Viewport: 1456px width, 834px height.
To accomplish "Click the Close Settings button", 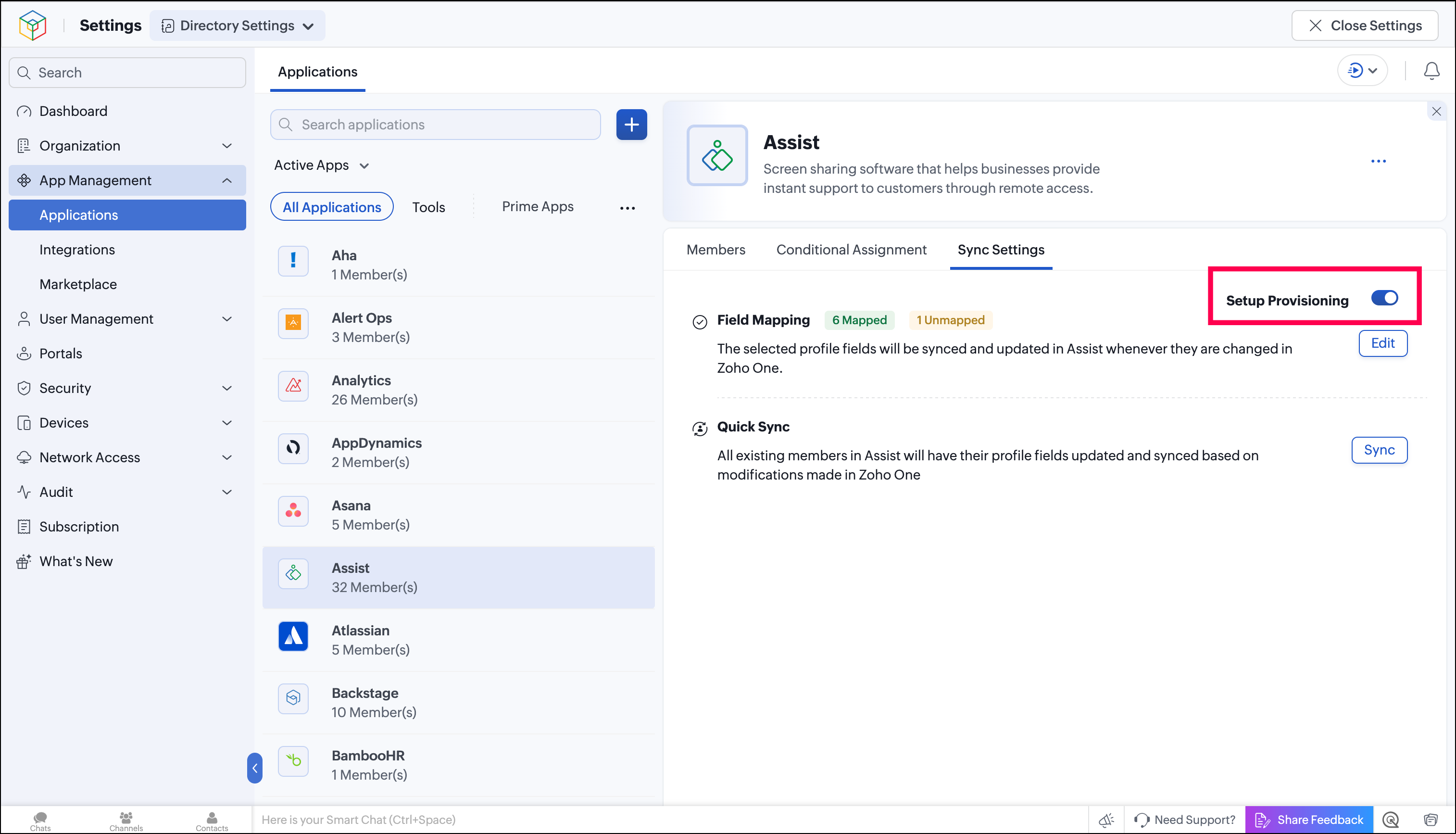I will [1364, 25].
